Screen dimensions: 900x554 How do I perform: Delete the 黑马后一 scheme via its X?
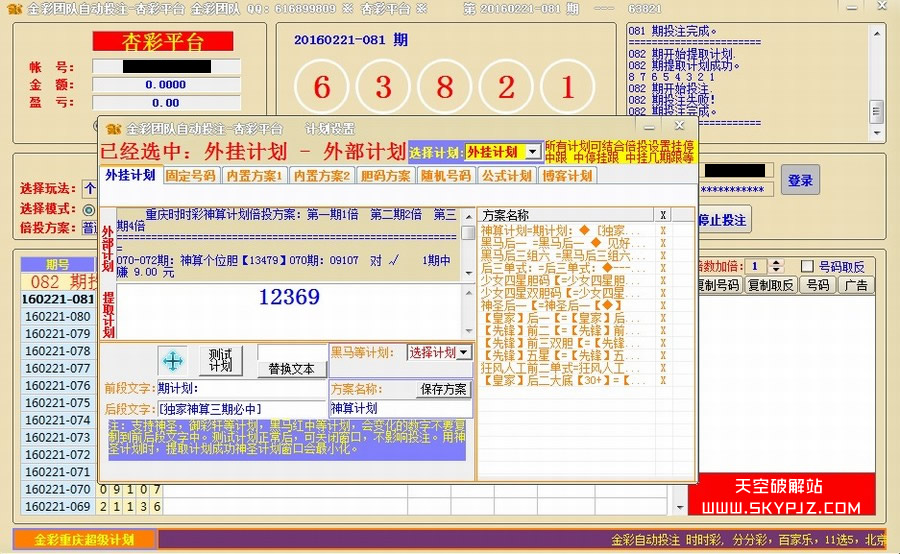tap(663, 243)
